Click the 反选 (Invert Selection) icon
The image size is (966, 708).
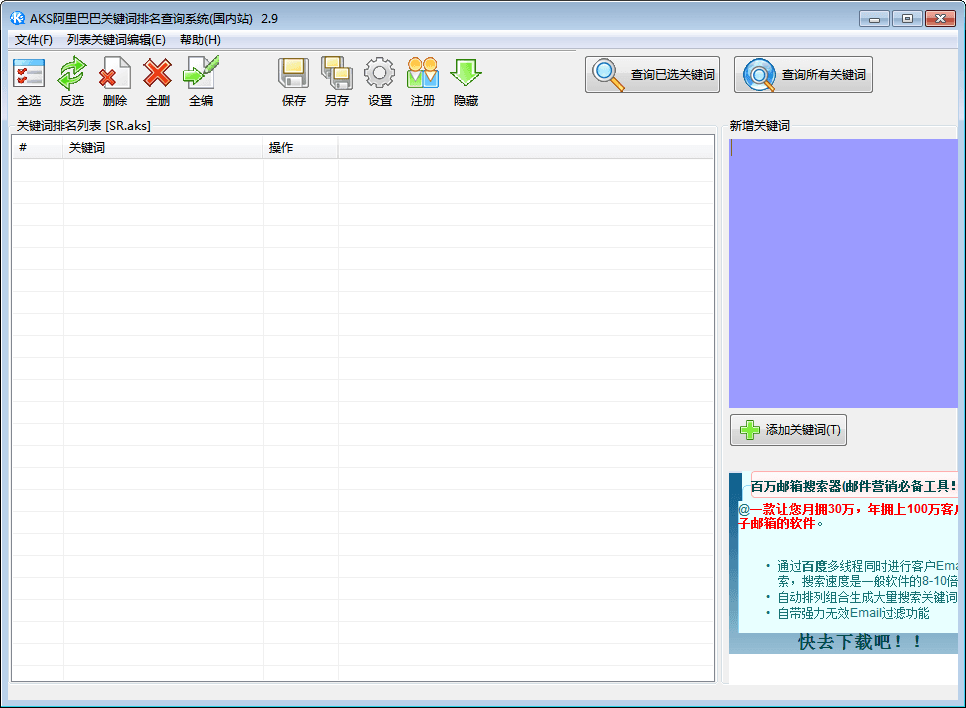tap(72, 75)
